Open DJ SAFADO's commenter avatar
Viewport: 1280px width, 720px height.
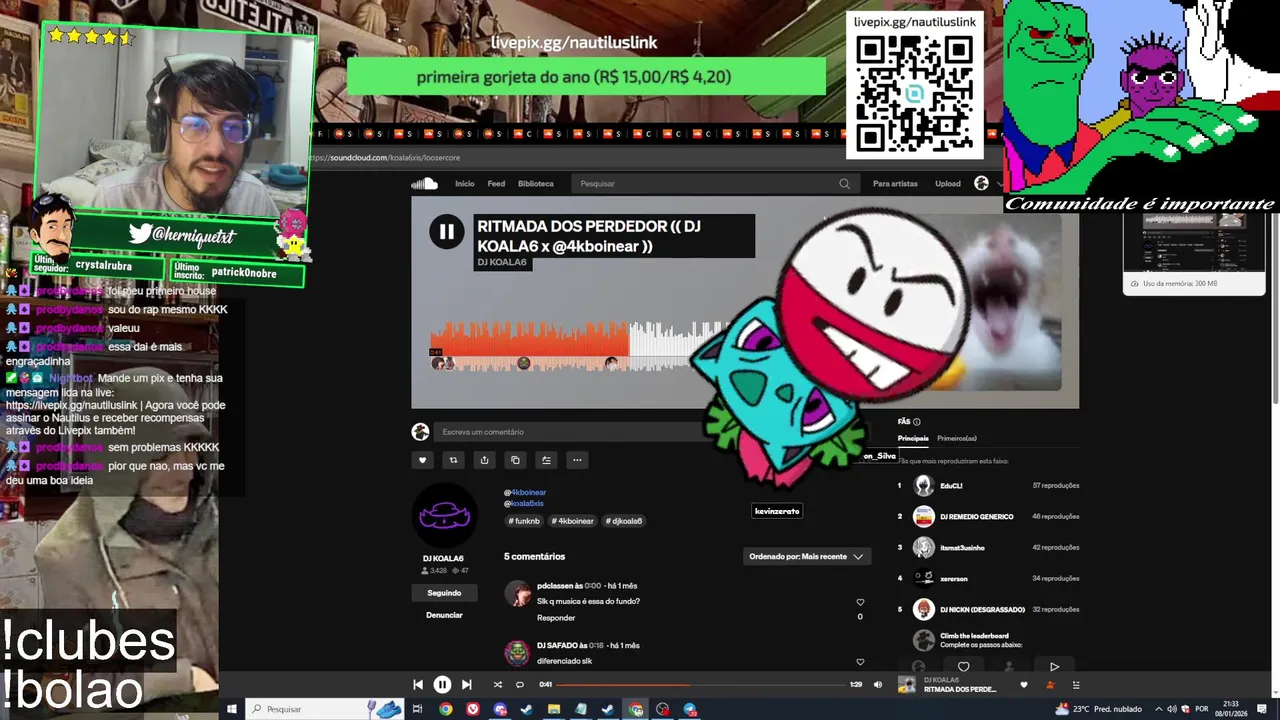click(x=517, y=653)
